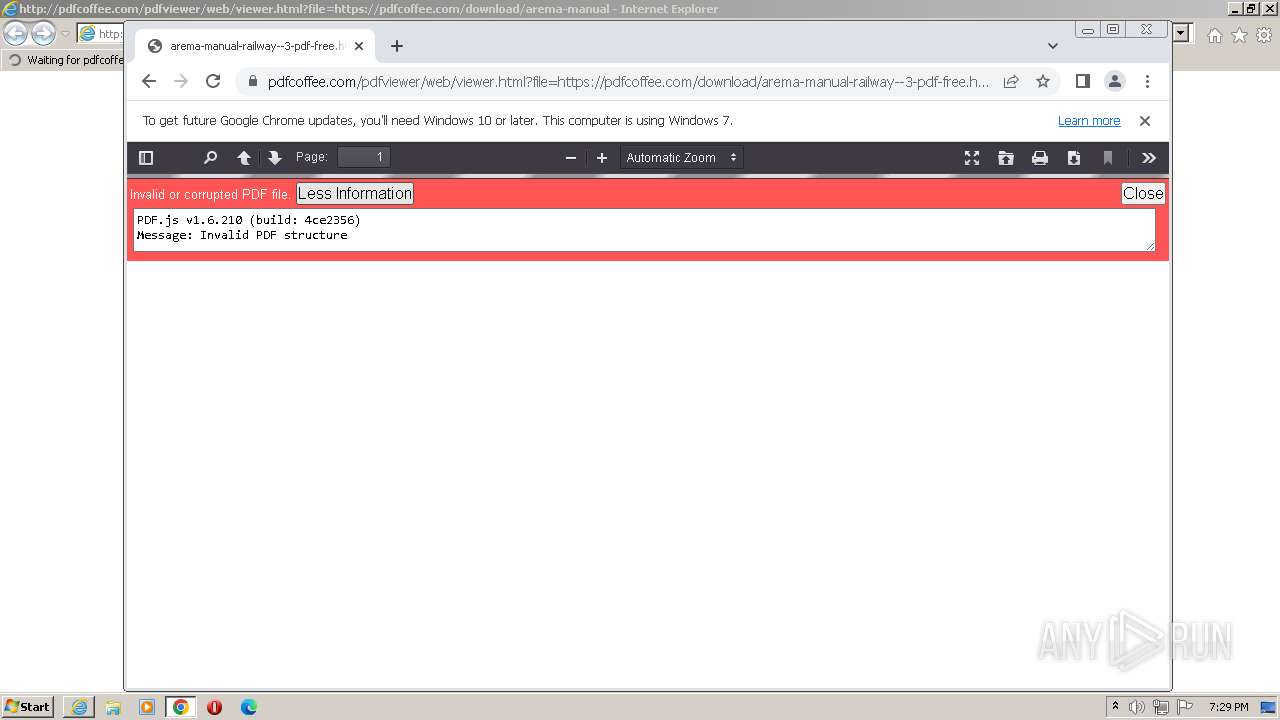The width and height of the screenshot is (1280, 720).
Task: Zoom in with the plus button
Action: pyautogui.click(x=602, y=158)
